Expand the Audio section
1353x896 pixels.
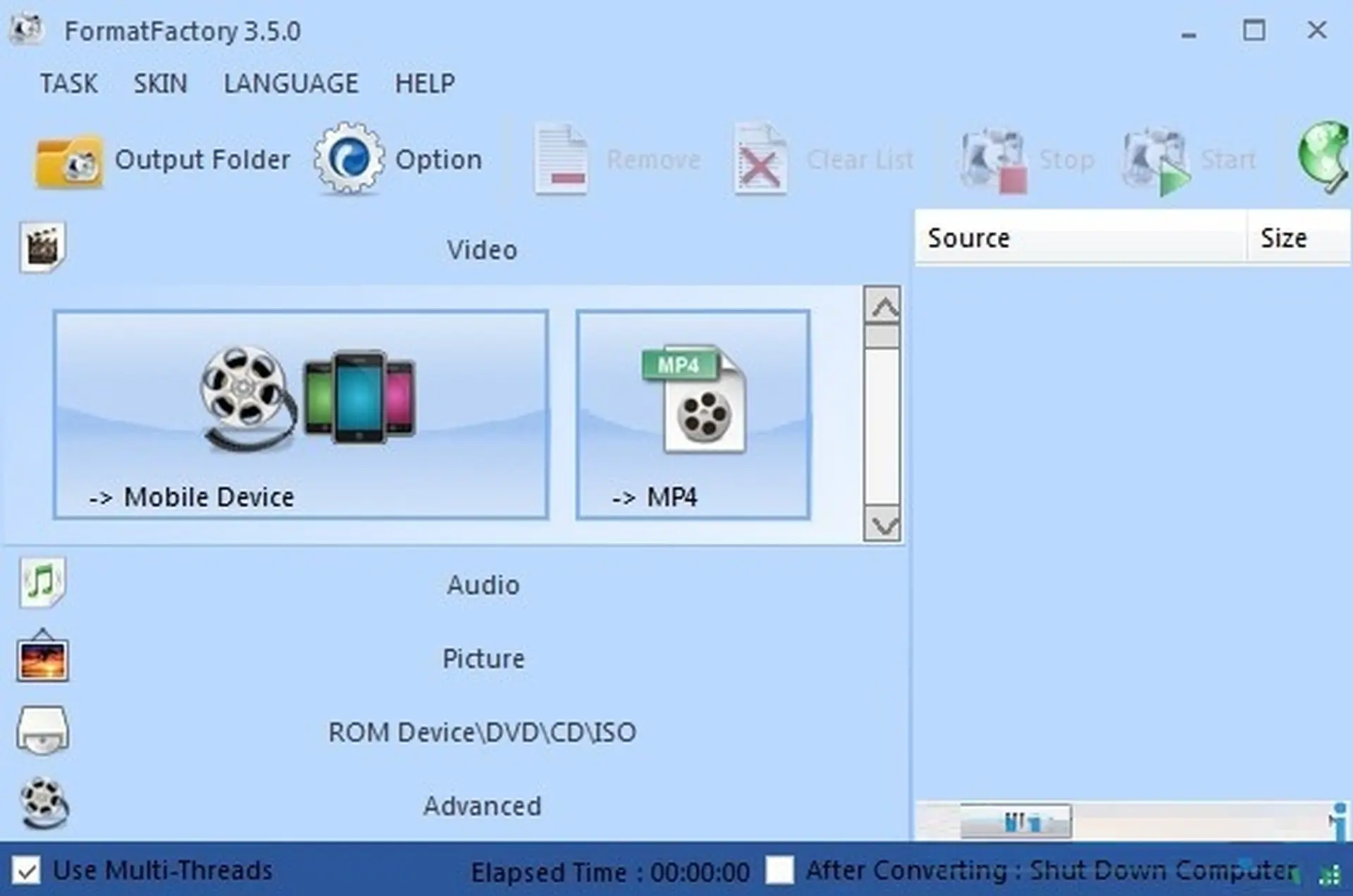click(x=483, y=585)
